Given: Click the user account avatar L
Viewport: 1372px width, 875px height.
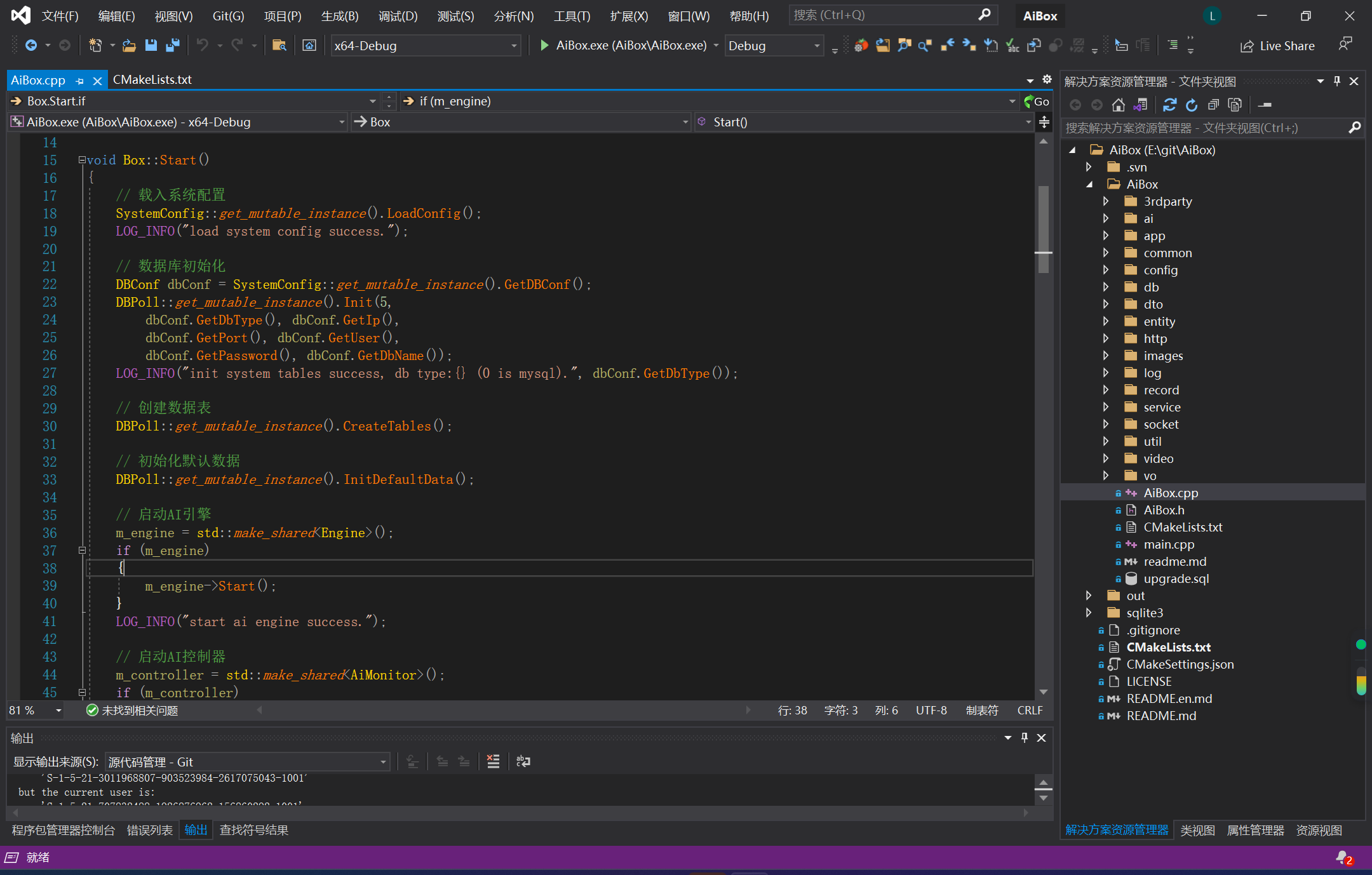Looking at the screenshot, I should (x=1212, y=16).
